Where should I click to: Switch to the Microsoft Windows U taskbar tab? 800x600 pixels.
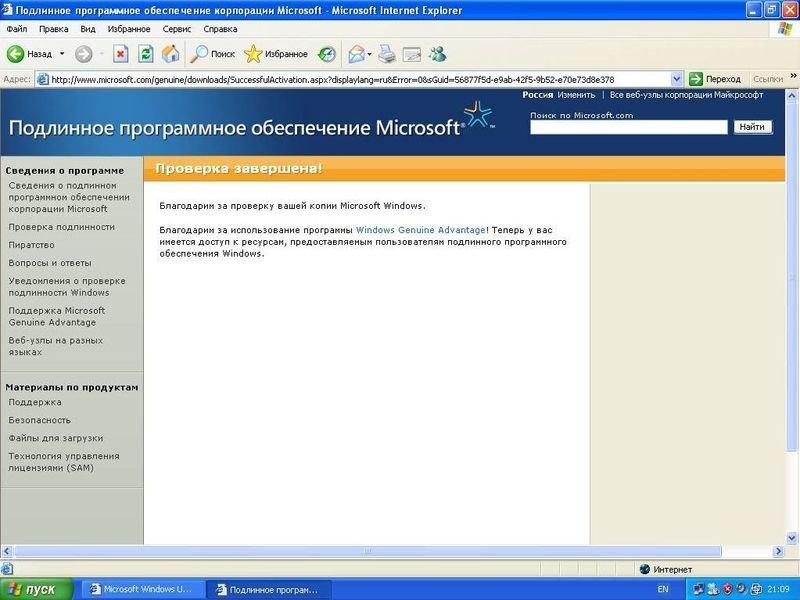click(x=140, y=589)
